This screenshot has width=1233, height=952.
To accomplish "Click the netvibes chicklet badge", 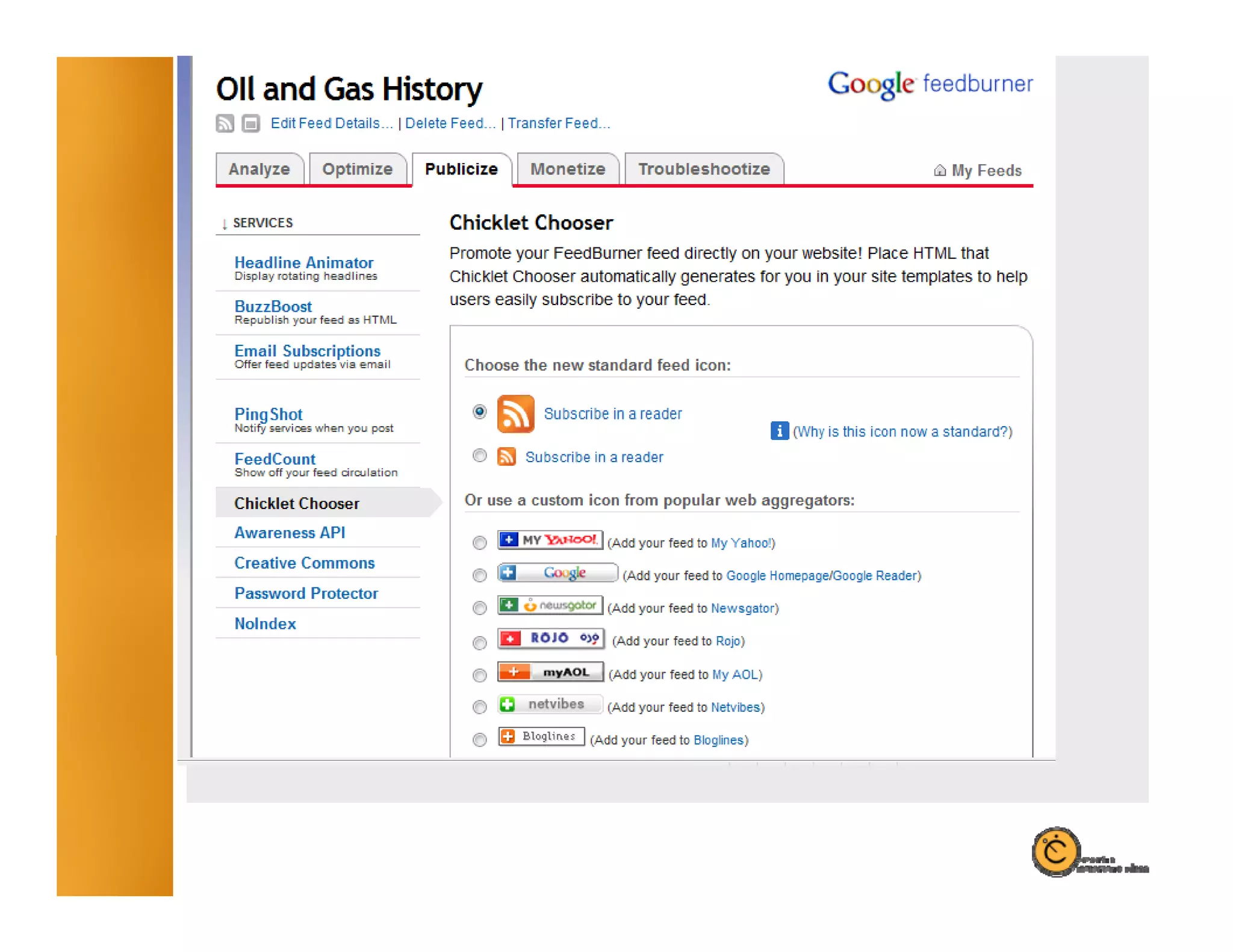I will [550, 704].
